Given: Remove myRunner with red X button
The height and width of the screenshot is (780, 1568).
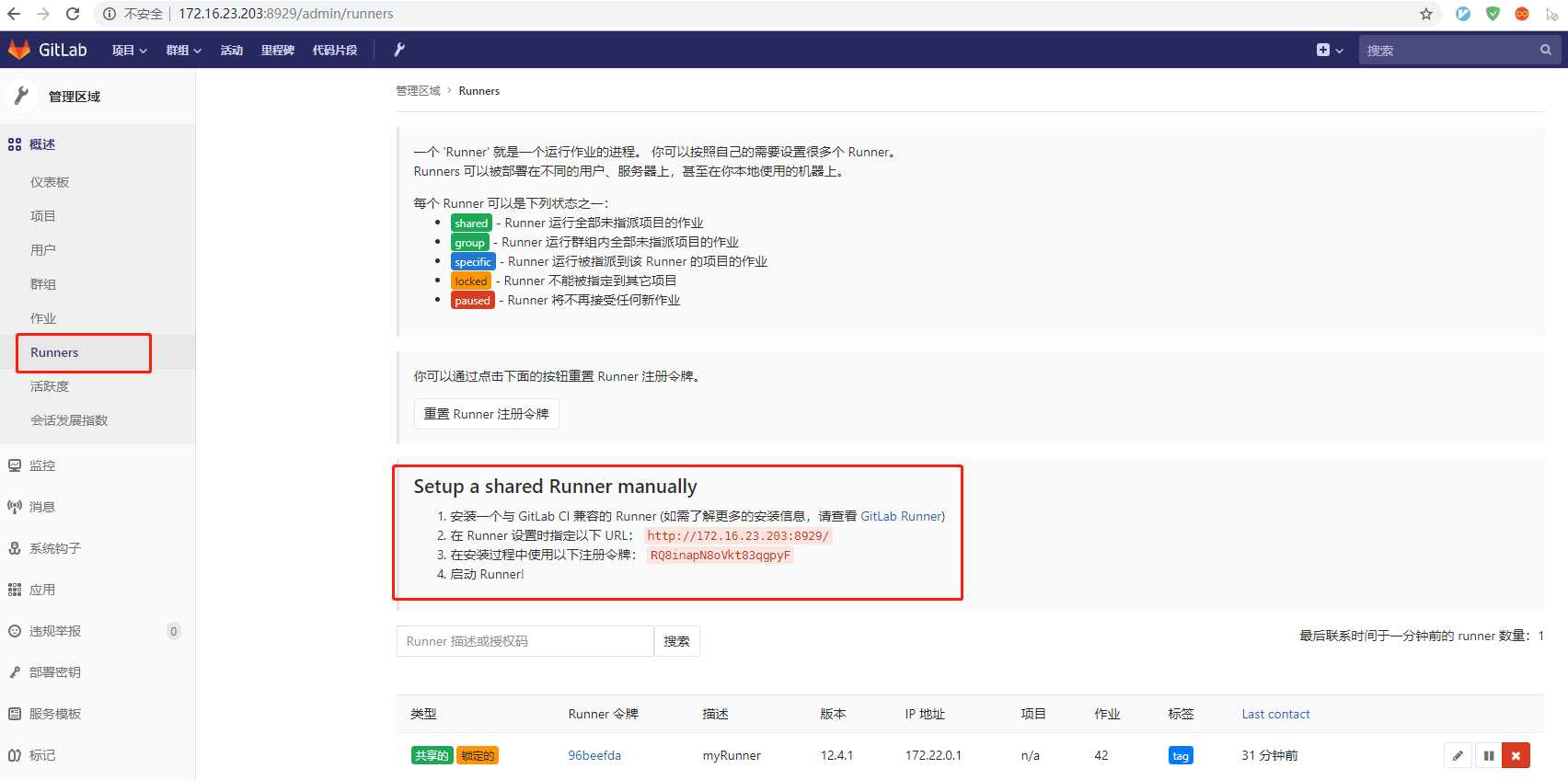Looking at the screenshot, I should pyautogui.click(x=1516, y=756).
